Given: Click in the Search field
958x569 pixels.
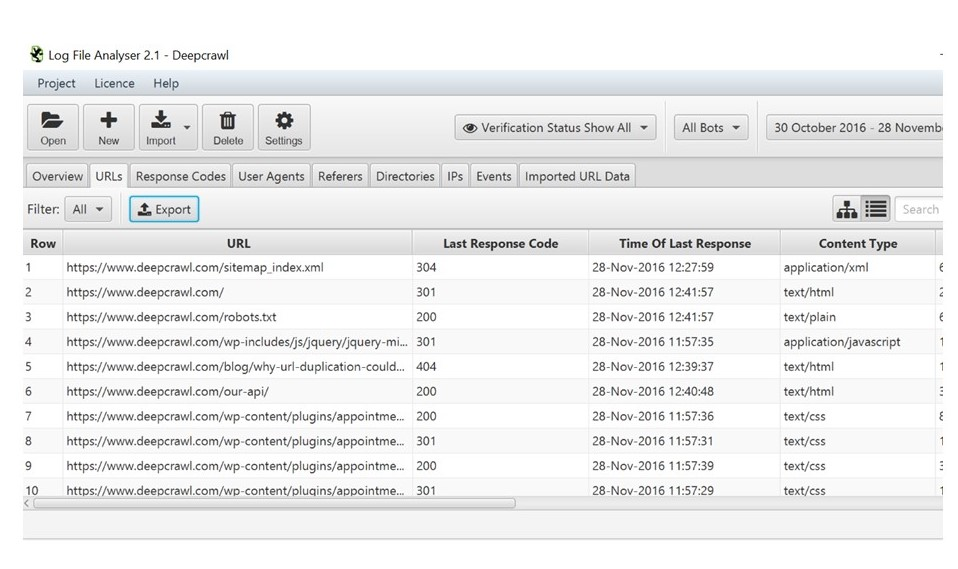Looking at the screenshot, I should pos(920,209).
